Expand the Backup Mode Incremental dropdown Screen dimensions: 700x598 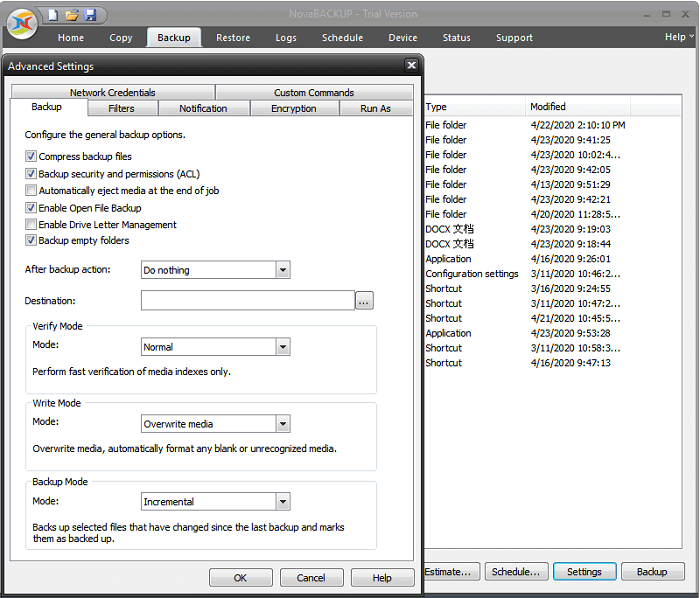(283, 502)
